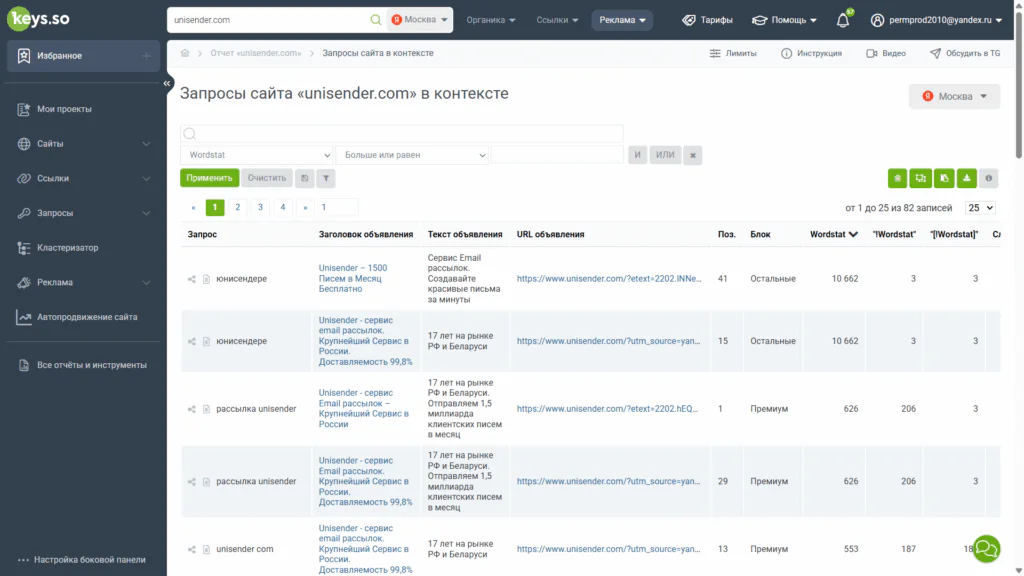Open Обсудить в TG
This screenshot has width=1024, height=576.
(965, 54)
